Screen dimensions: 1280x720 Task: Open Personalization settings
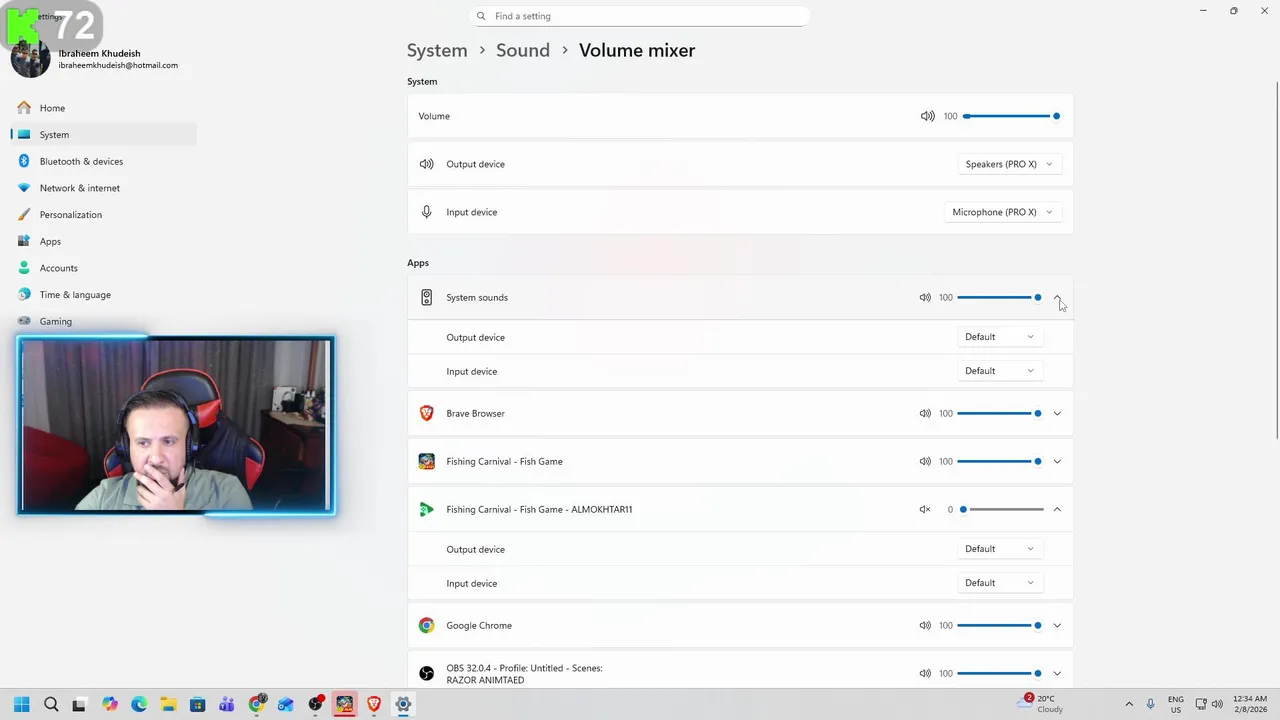click(x=104, y=214)
